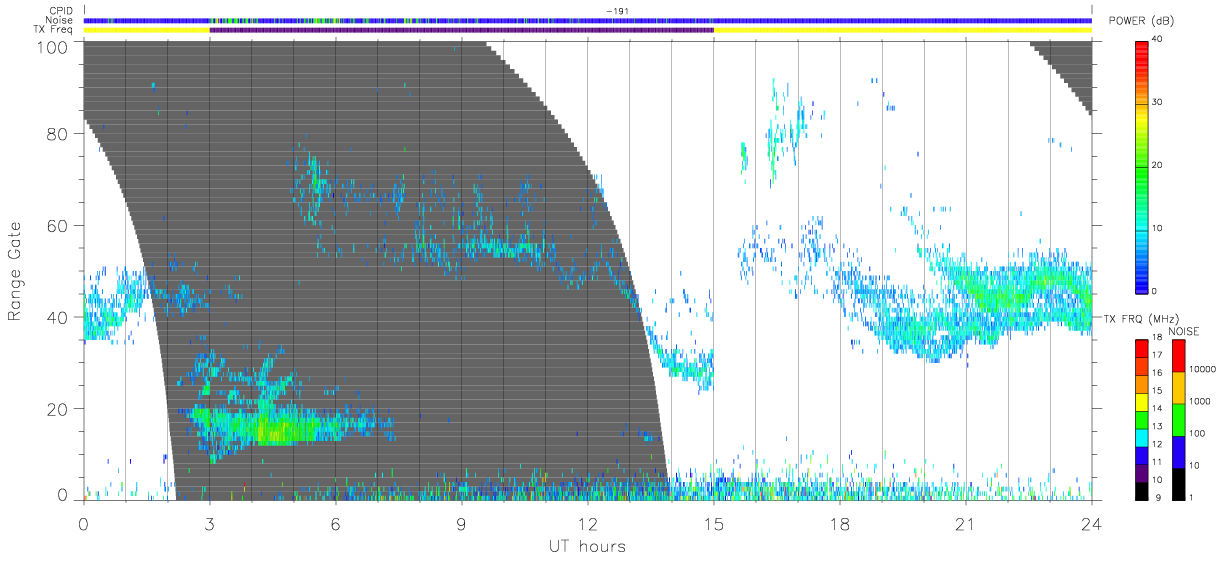Click the cyan 12-13 MHz swatch in TX FRQ legend
1228x567 pixels.
[x=1141, y=436]
